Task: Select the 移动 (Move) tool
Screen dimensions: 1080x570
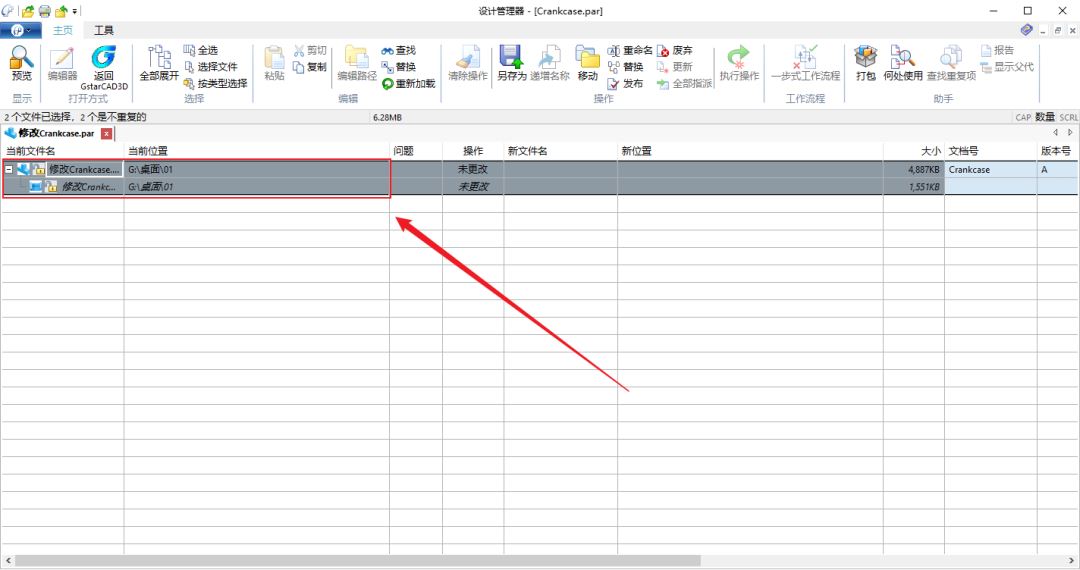Action: [x=587, y=62]
